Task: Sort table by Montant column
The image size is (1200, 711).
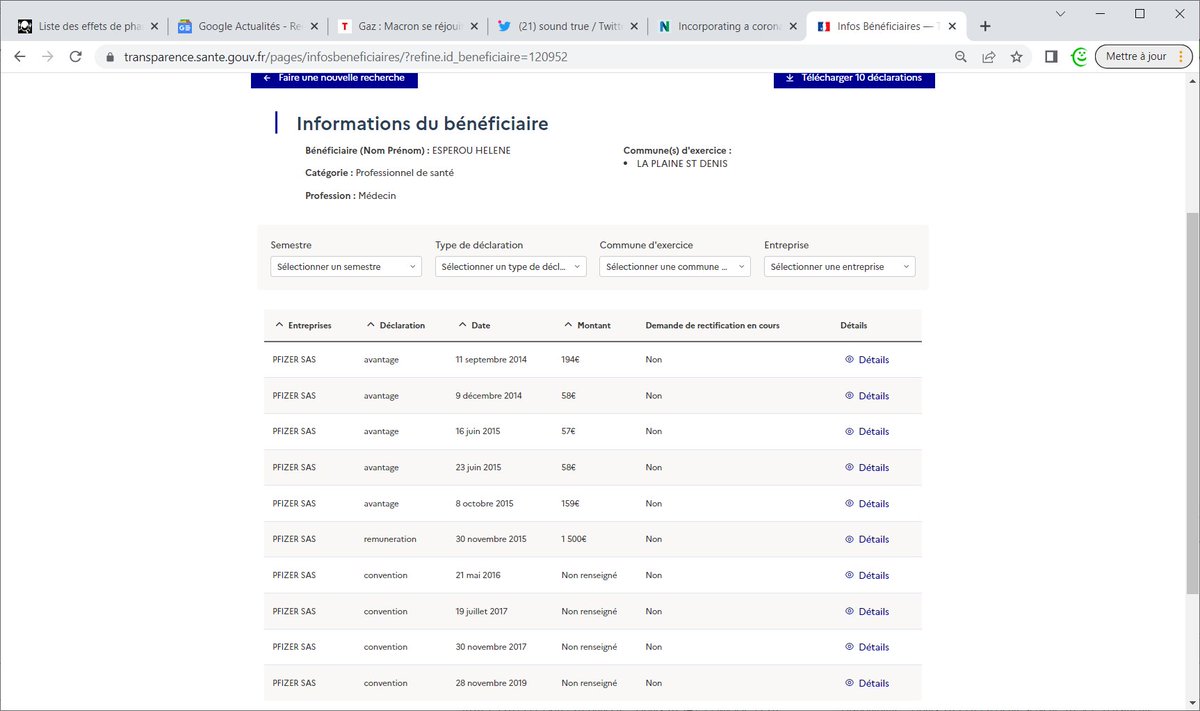Action: coord(587,325)
